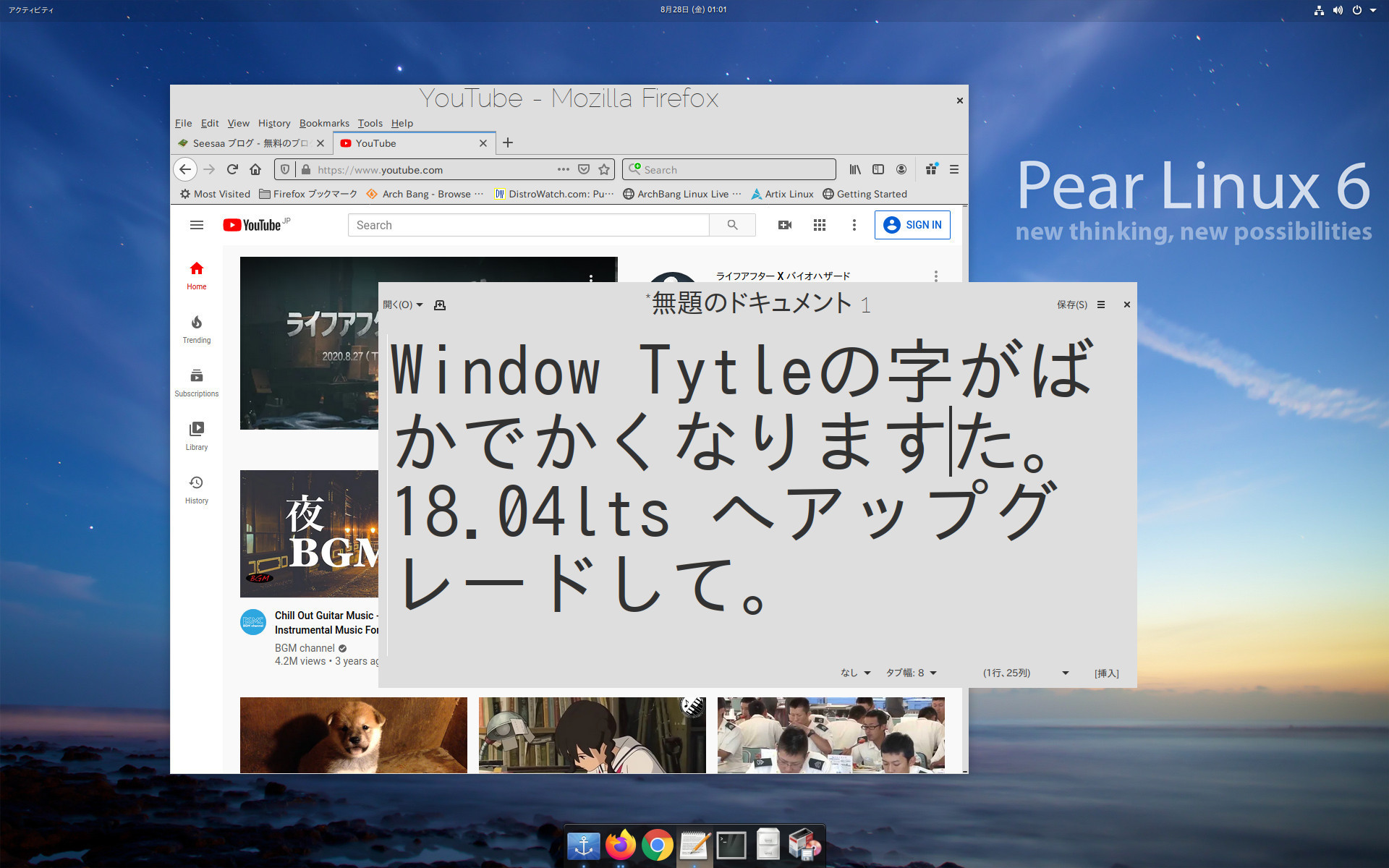Open Firefox File menu

[x=183, y=123]
